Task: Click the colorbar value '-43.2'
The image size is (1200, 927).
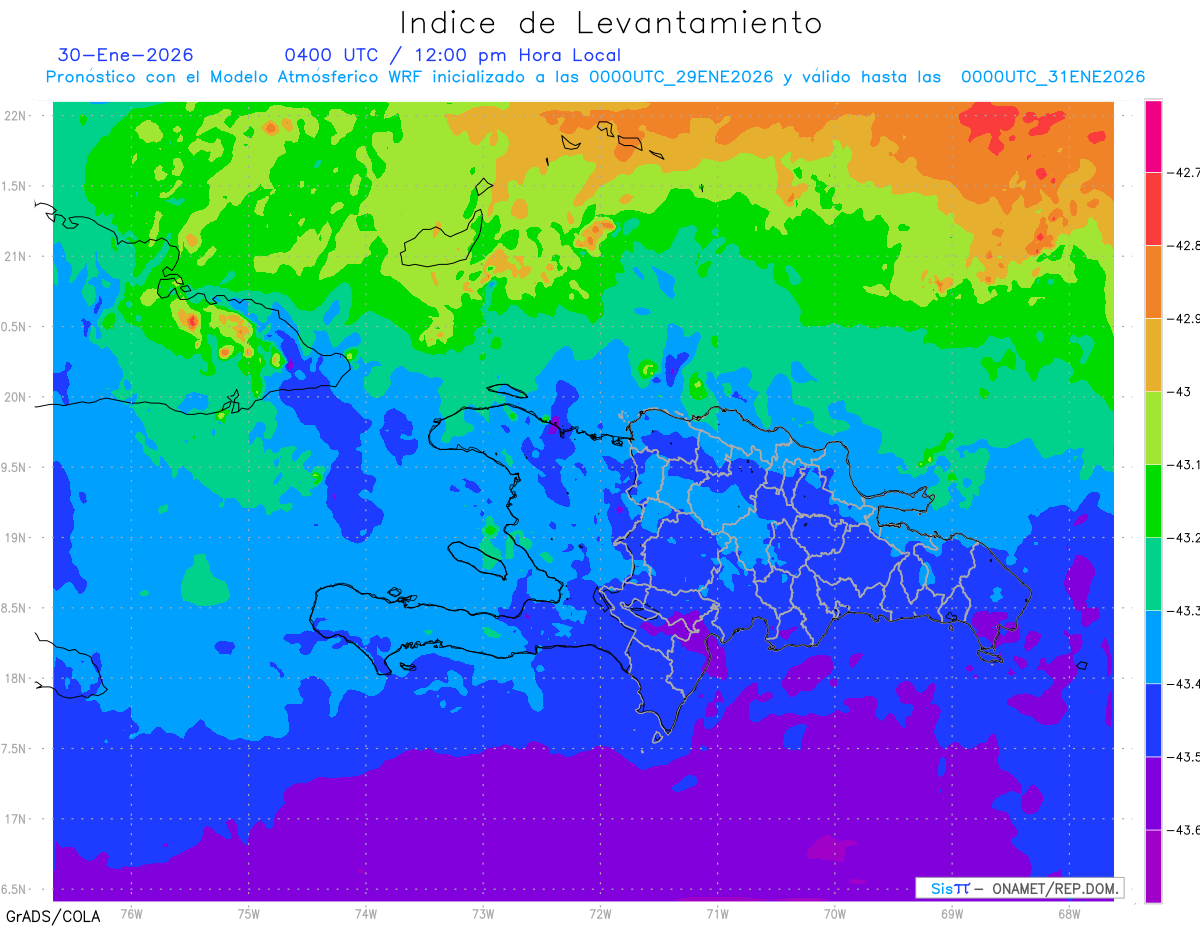Action: [x=1186, y=537]
